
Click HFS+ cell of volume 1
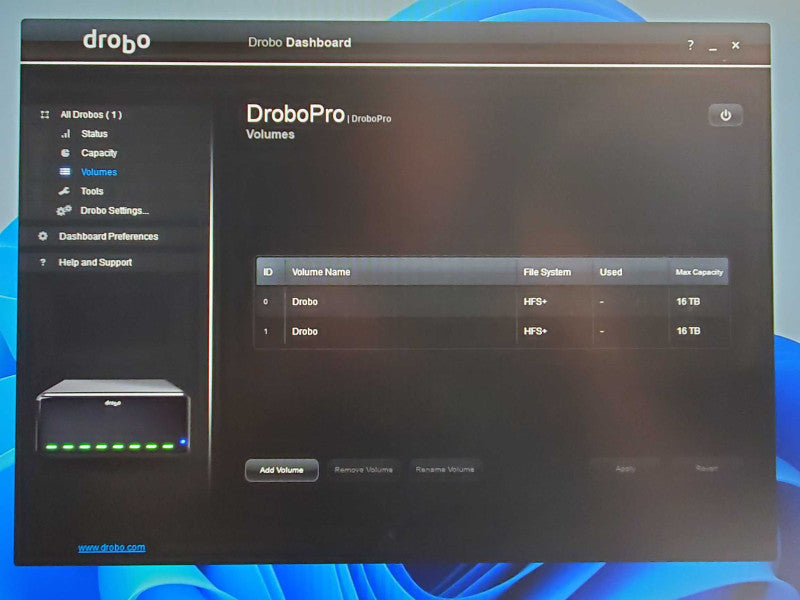pos(535,331)
